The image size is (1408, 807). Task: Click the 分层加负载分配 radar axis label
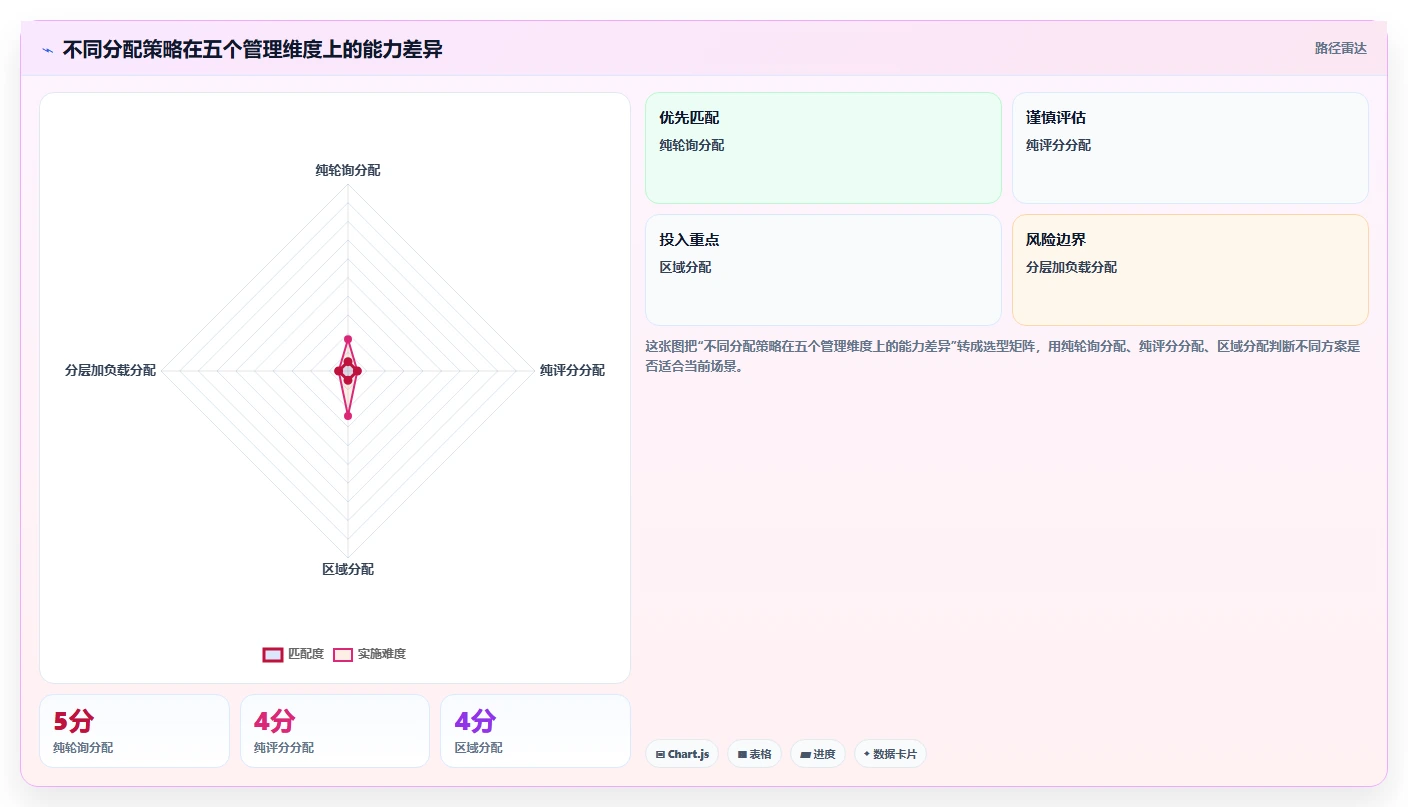coord(110,370)
